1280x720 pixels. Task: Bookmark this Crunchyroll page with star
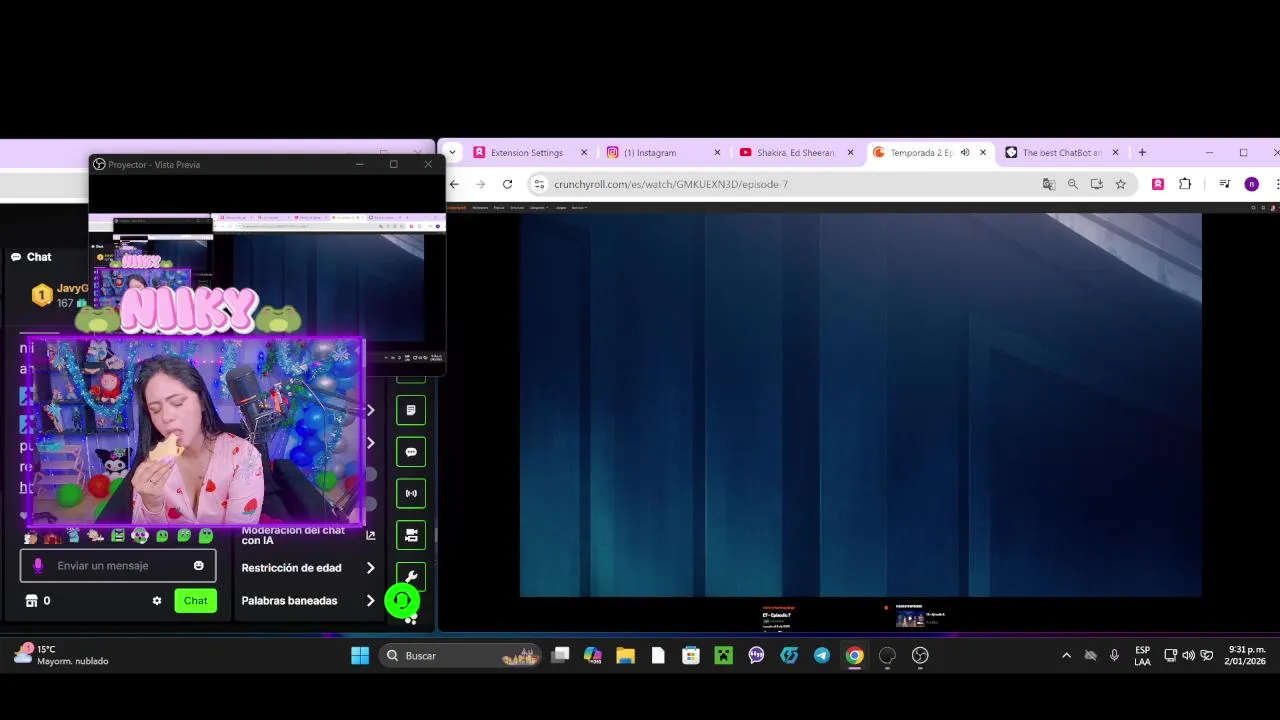click(1121, 184)
